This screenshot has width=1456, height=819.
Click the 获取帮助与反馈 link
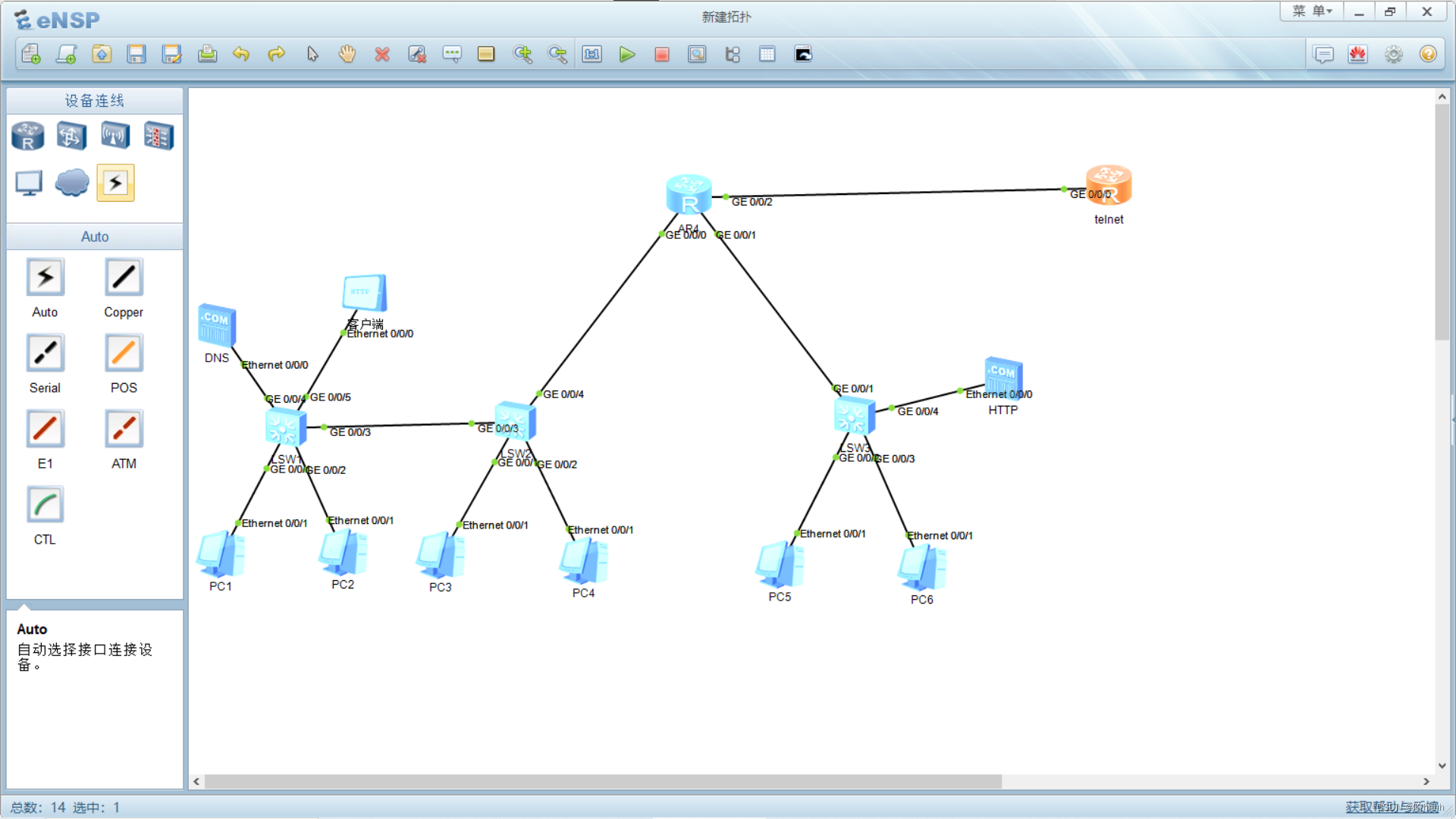(x=1392, y=807)
